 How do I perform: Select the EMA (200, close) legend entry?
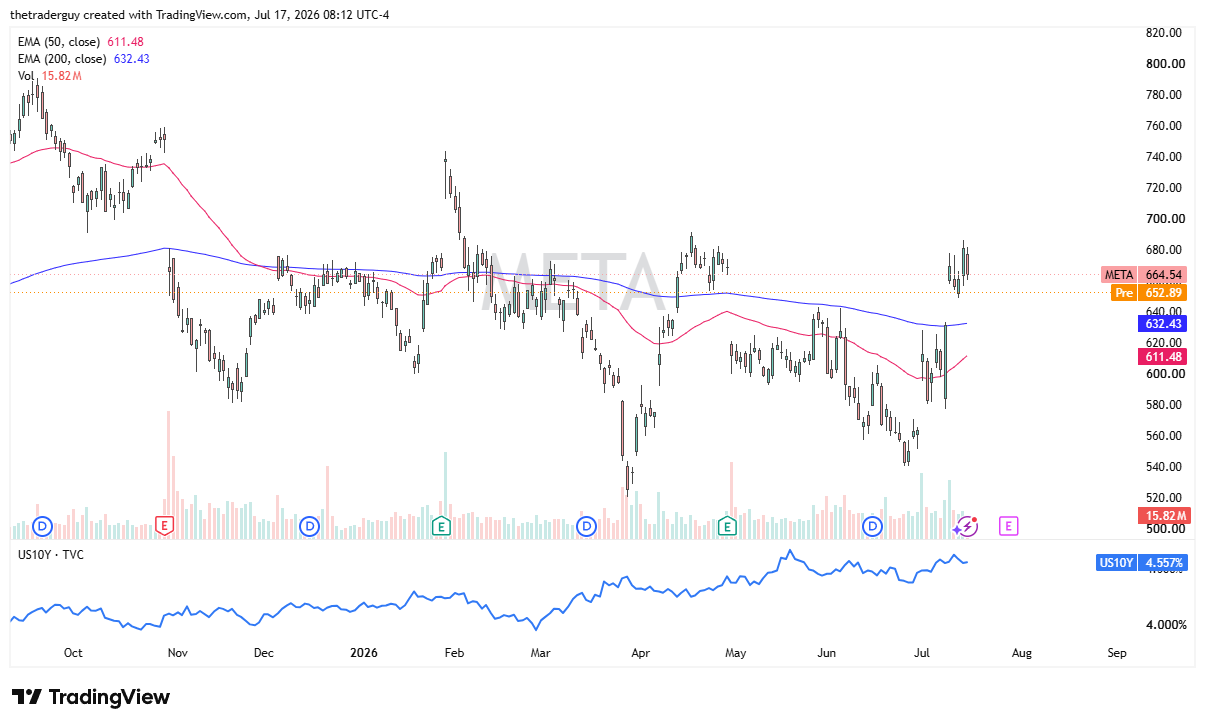[84, 59]
